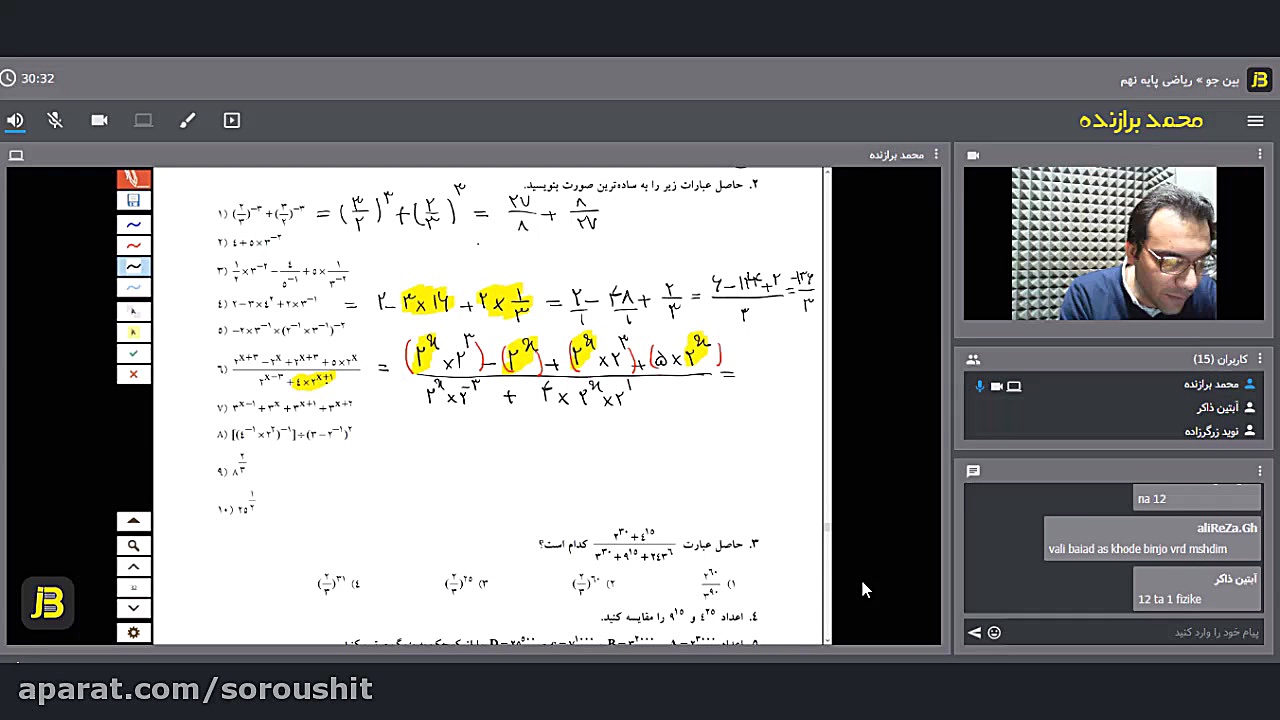The height and width of the screenshot is (720, 1280).
Task: Send the chat message with arrow icon
Action: pos(974,632)
